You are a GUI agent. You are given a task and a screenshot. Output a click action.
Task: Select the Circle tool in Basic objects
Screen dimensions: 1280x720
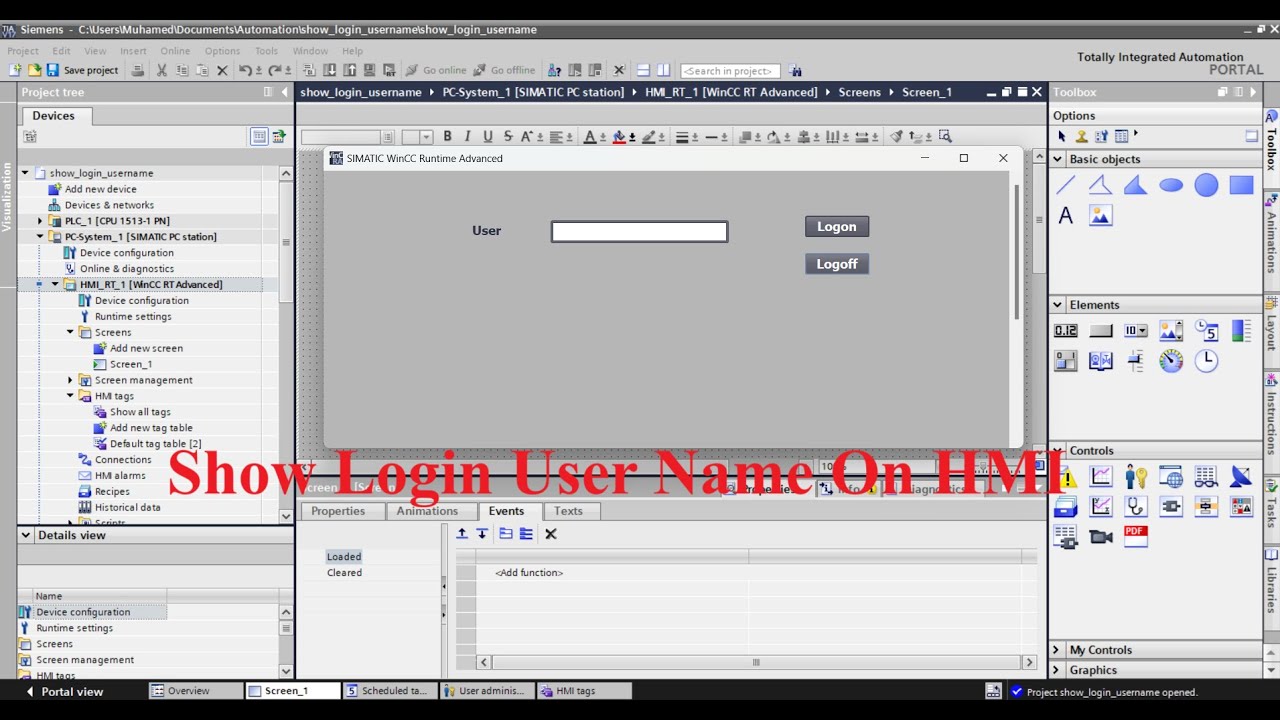[1206, 185]
